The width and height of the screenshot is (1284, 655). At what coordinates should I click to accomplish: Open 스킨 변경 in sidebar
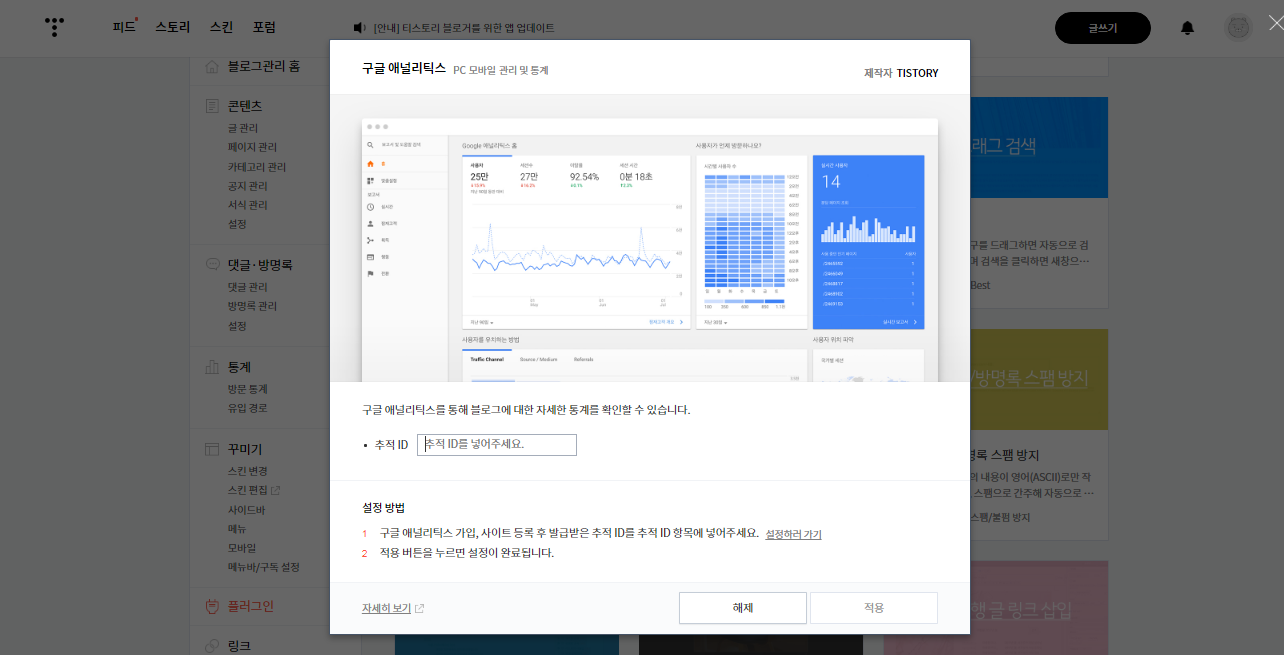point(247,471)
